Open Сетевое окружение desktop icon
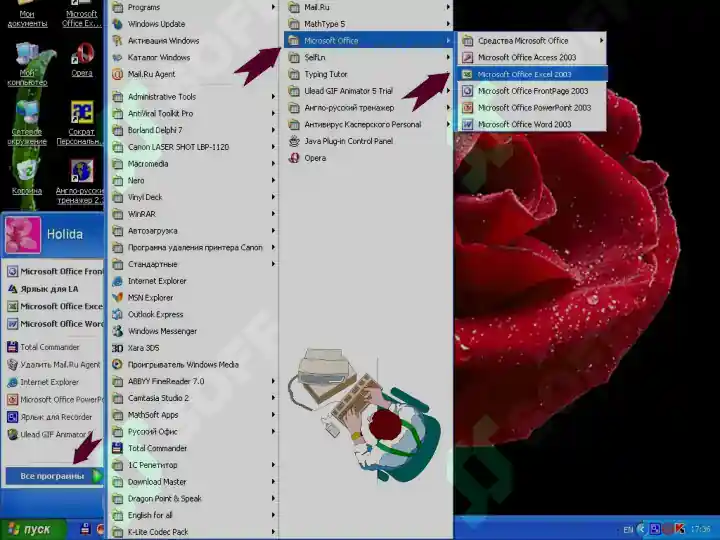This screenshot has width=720, height=540. tap(27, 123)
